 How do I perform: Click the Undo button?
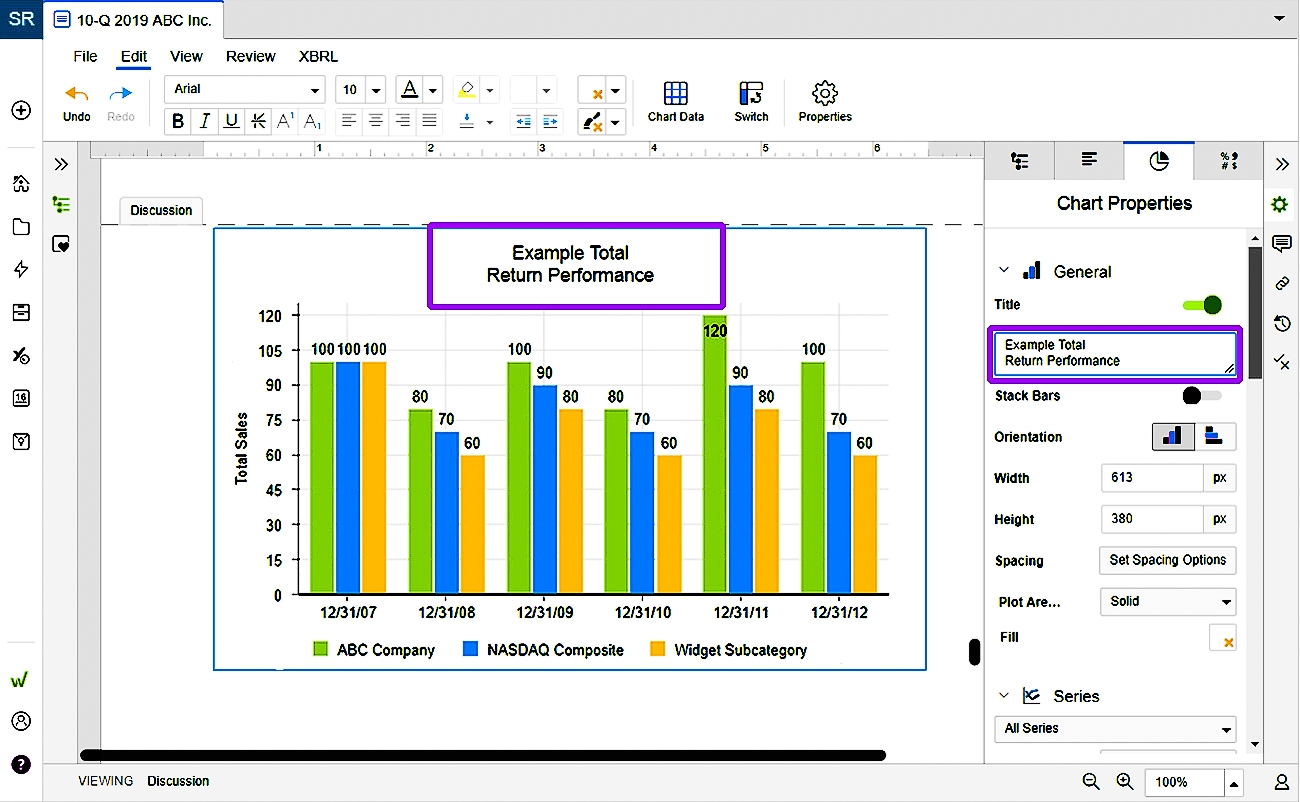[x=76, y=101]
